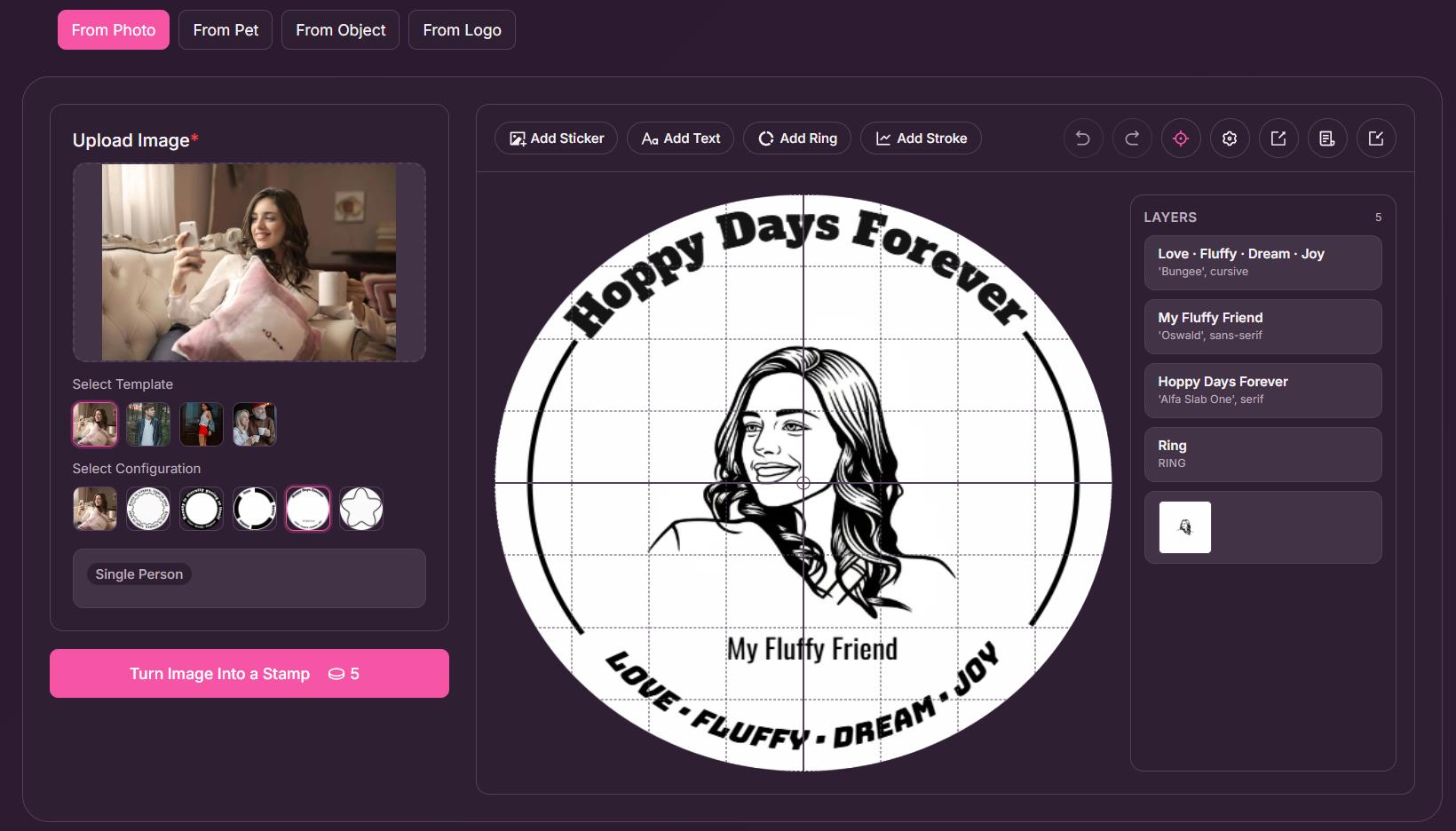Image resolution: width=1456 pixels, height=831 pixels.
Task: Open the From Logo tab
Action: click(x=462, y=30)
